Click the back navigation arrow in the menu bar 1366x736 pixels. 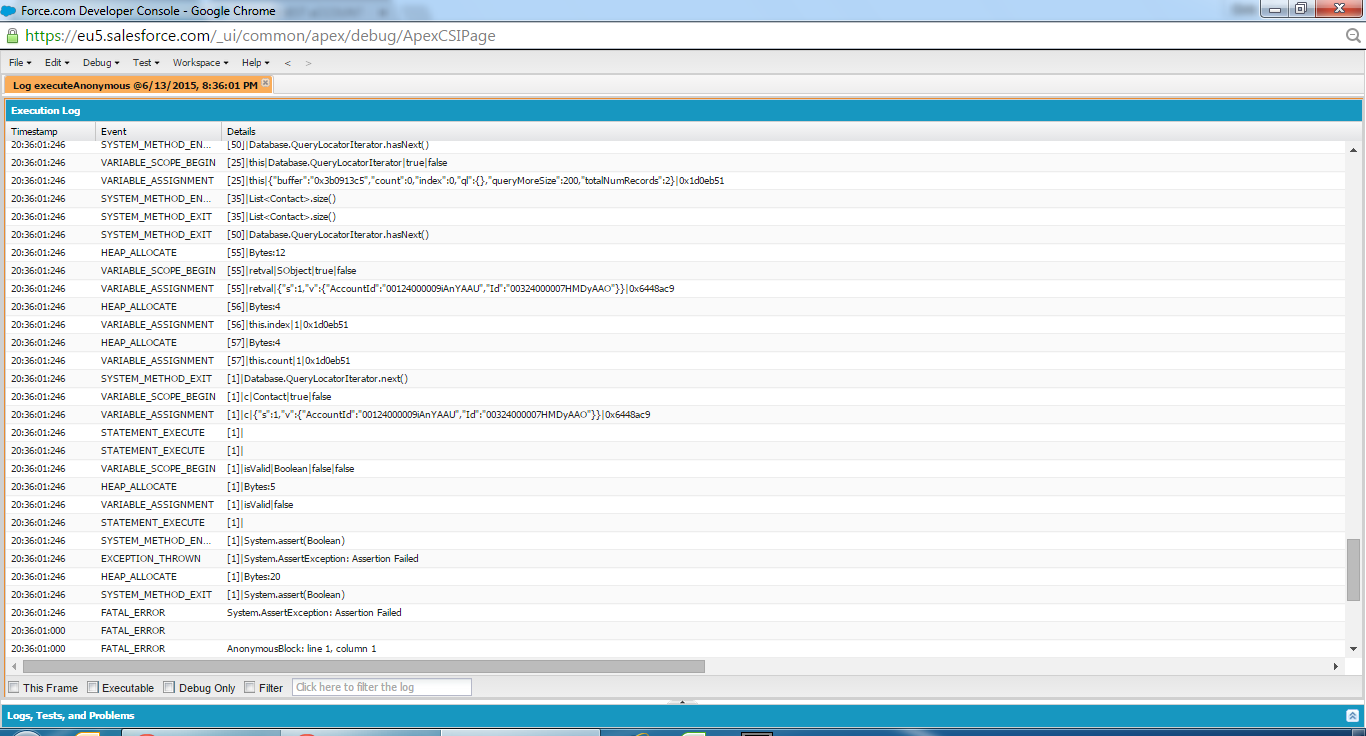point(288,63)
